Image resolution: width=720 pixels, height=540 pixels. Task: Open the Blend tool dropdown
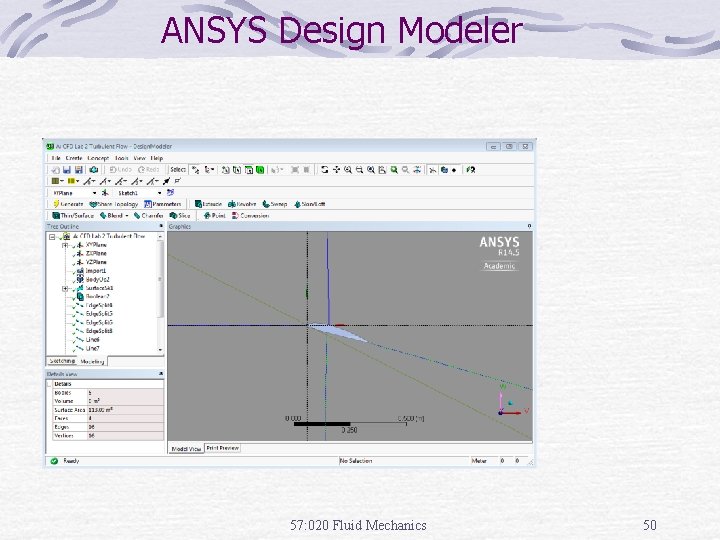point(127,215)
